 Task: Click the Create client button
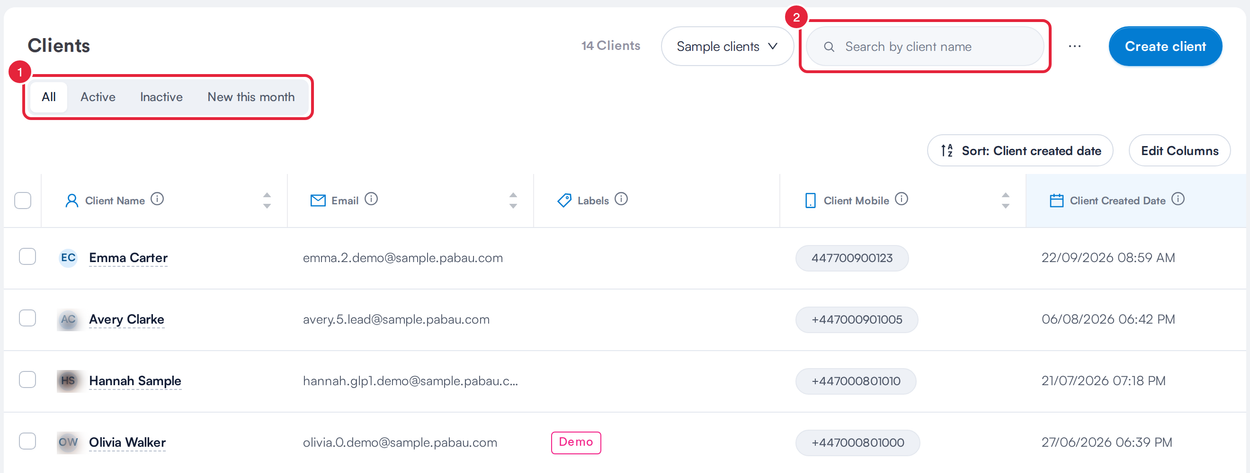1165,46
